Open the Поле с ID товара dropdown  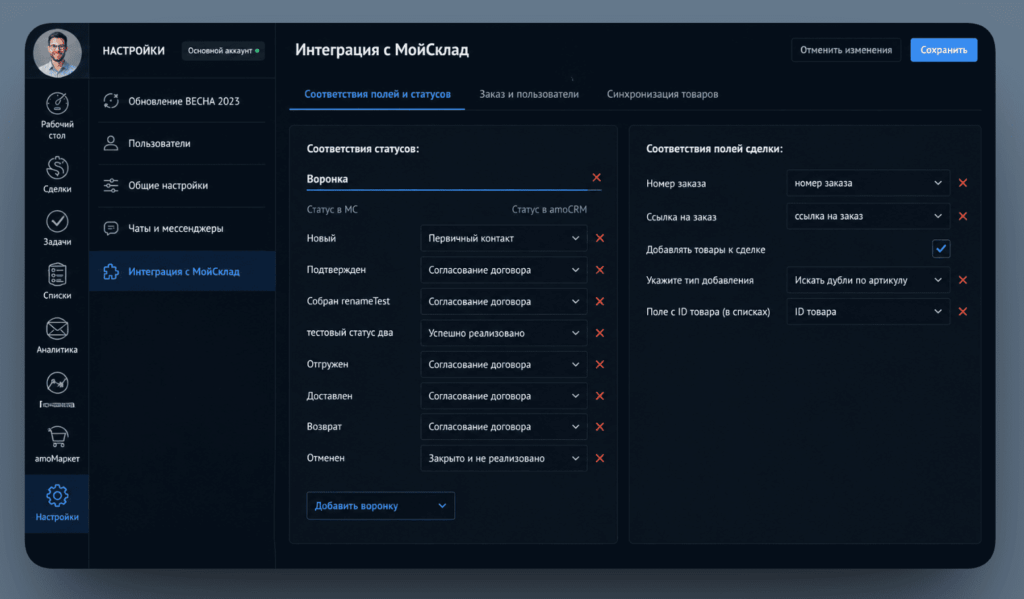pyautogui.click(x=867, y=312)
